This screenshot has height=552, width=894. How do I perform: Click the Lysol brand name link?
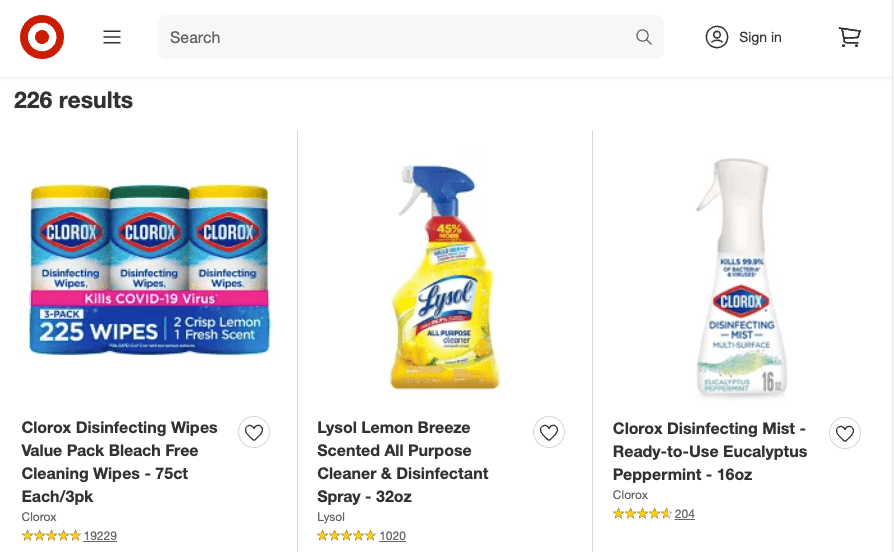click(331, 517)
